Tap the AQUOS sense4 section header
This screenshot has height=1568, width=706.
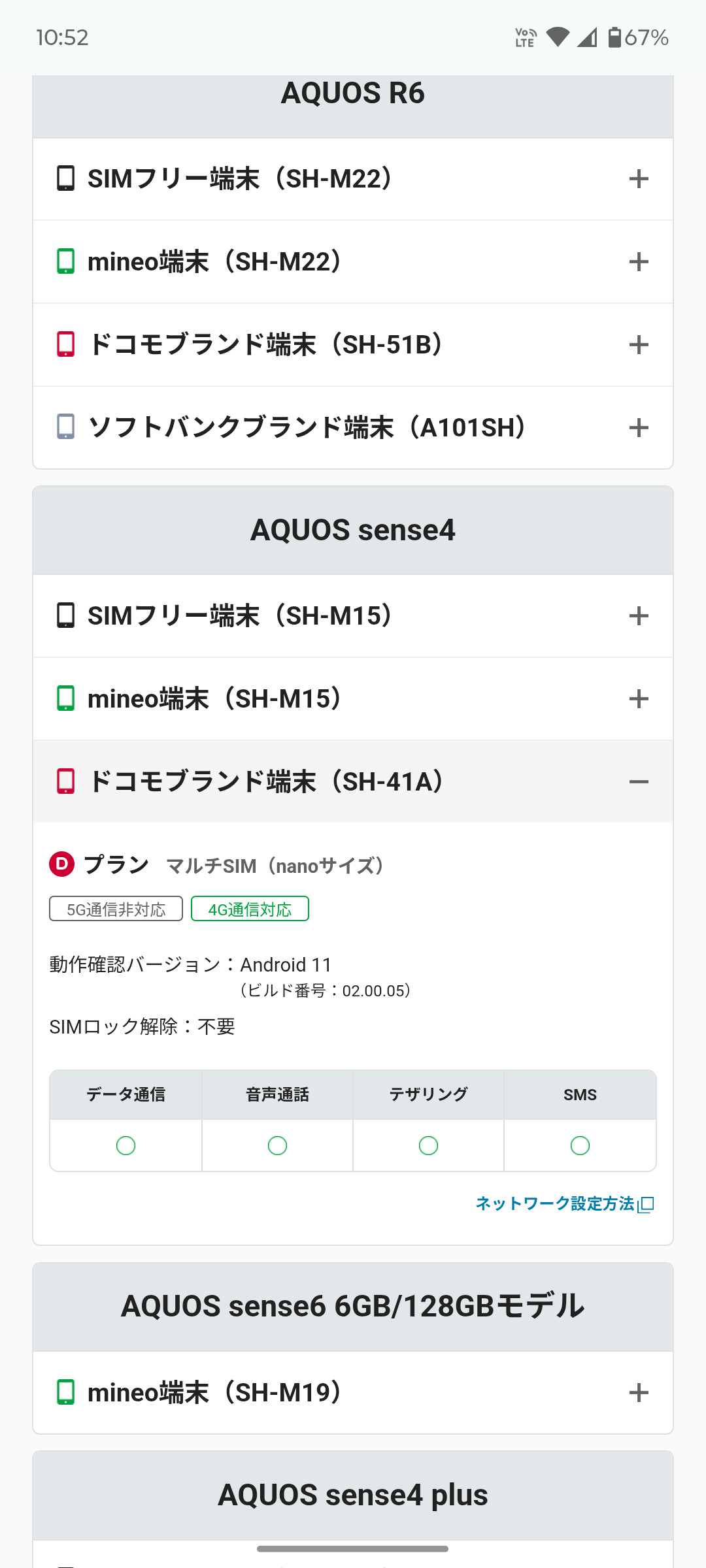353,530
